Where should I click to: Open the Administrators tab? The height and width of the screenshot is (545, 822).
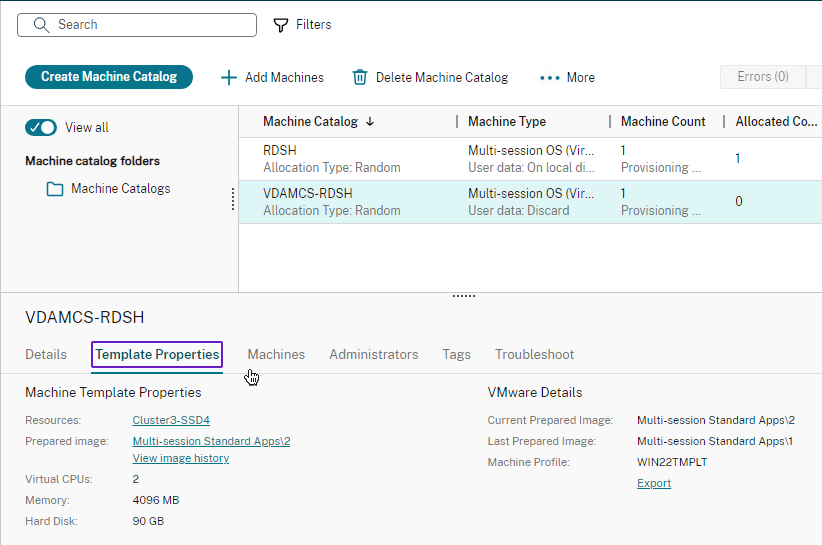tap(374, 354)
